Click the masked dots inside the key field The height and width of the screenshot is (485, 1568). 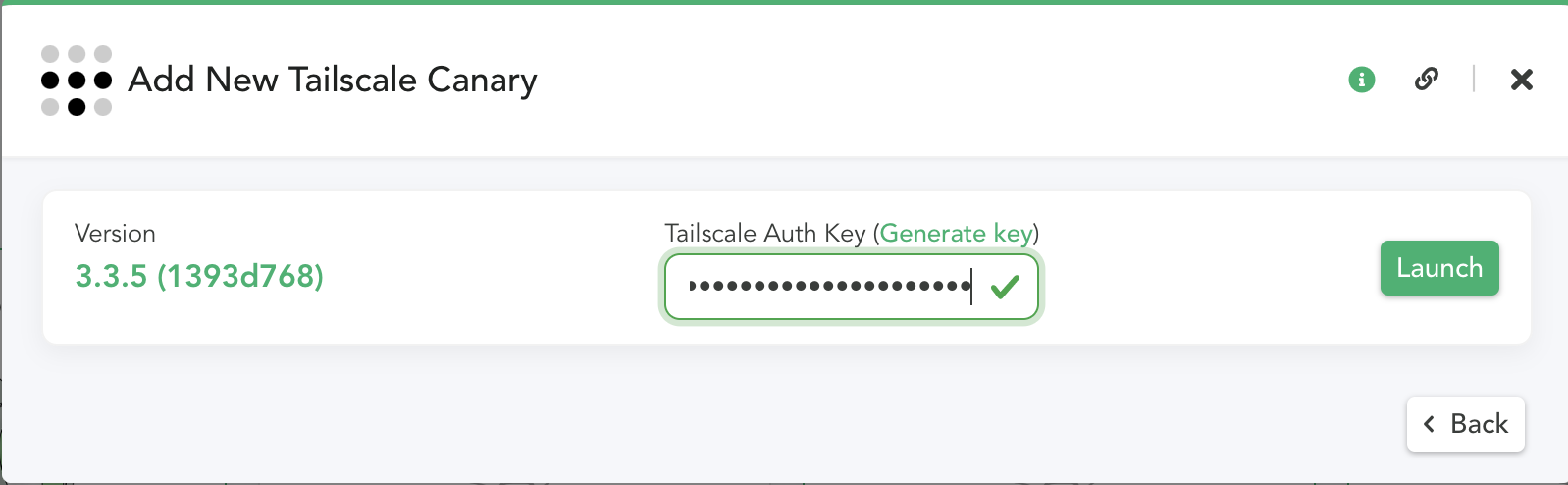[830, 286]
